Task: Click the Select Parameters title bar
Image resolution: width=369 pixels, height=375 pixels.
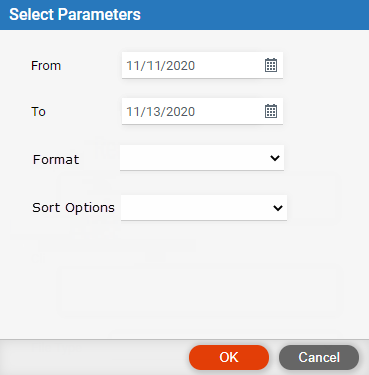Action: (x=184, y=15)
